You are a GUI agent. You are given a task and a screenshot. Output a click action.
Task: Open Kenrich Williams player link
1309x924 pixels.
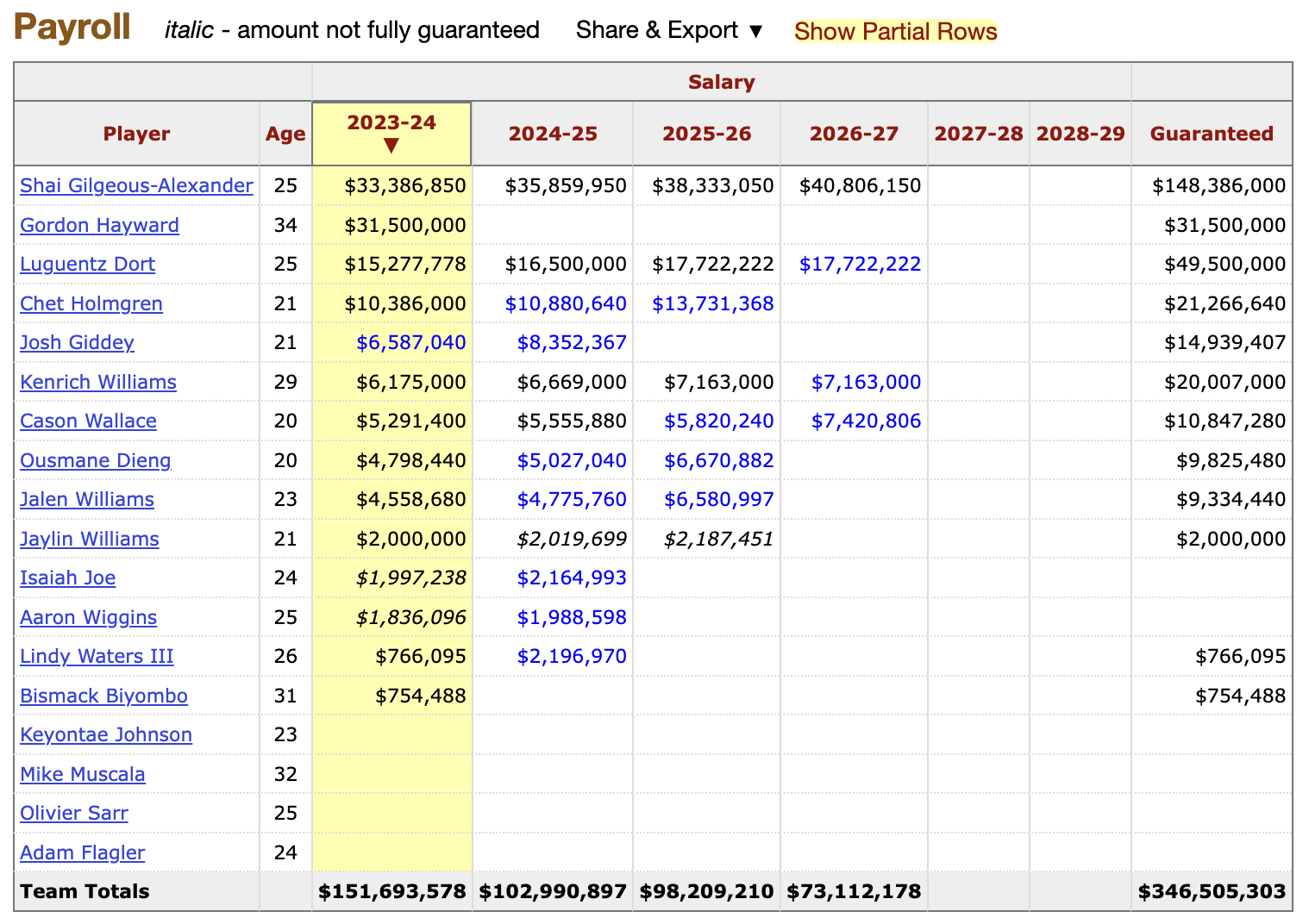click(97, 382)
